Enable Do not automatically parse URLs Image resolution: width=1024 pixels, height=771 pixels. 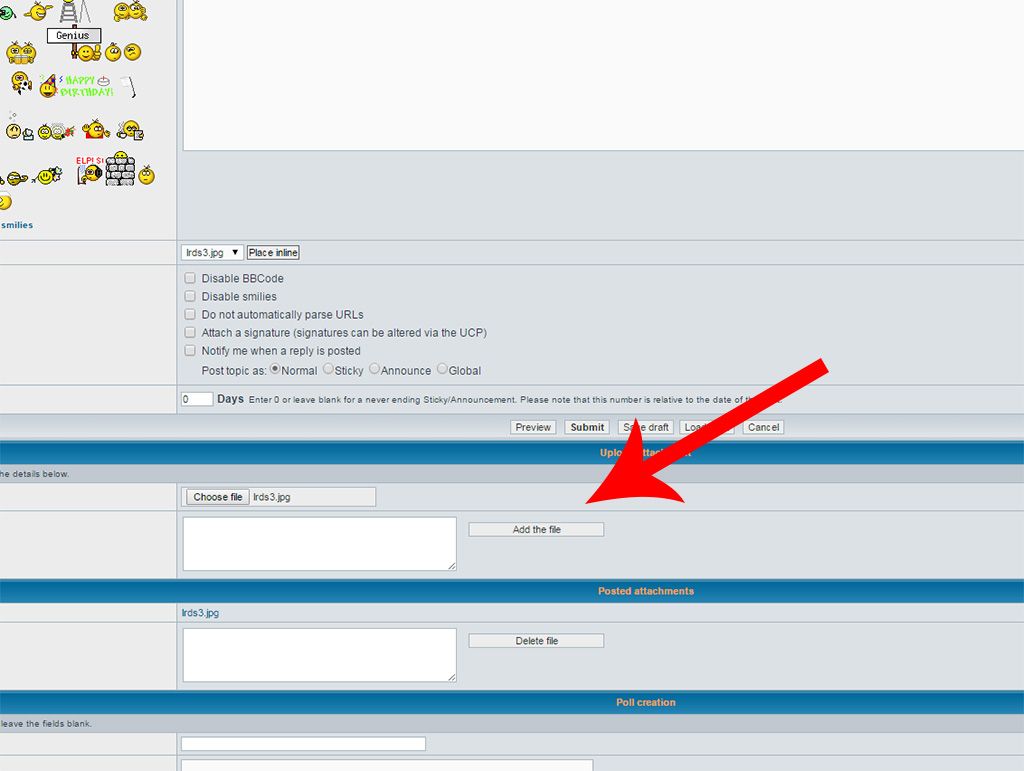[190, 314]
